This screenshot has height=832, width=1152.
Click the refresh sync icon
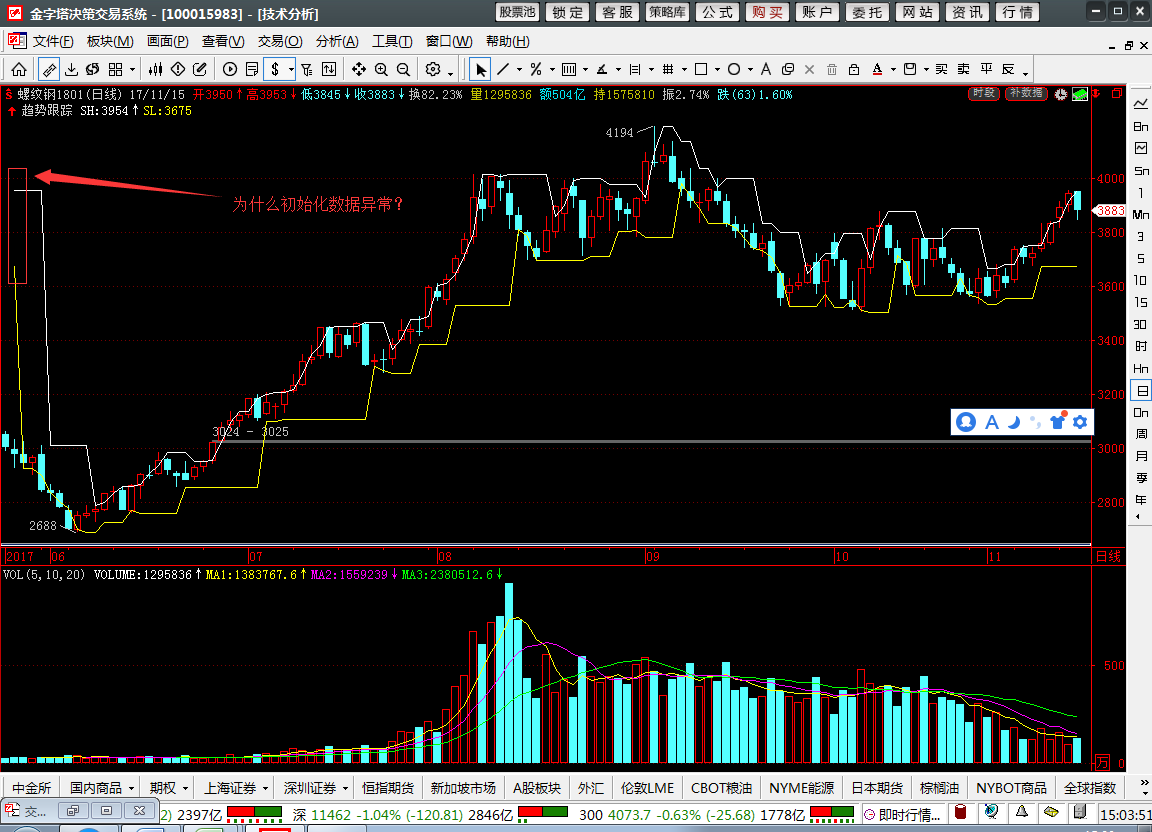pyautogui.click(x=93, y=69)
